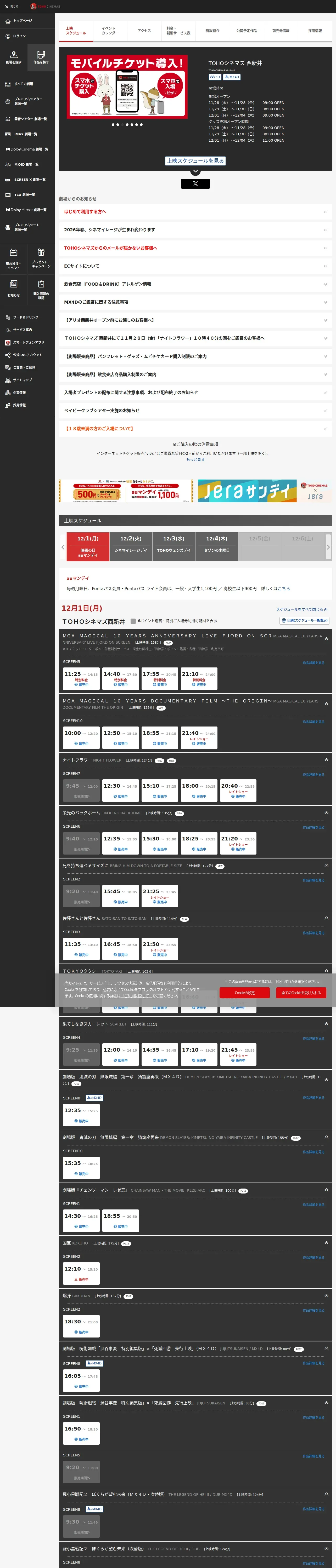Expand ベイビークラブシアター実施のお知らせ
336x1568 pixels.
[195, 410]
